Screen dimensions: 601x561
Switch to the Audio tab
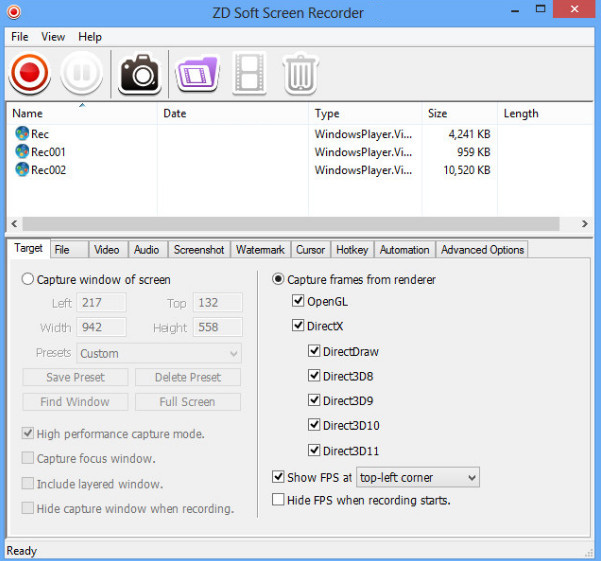[146, 250]
